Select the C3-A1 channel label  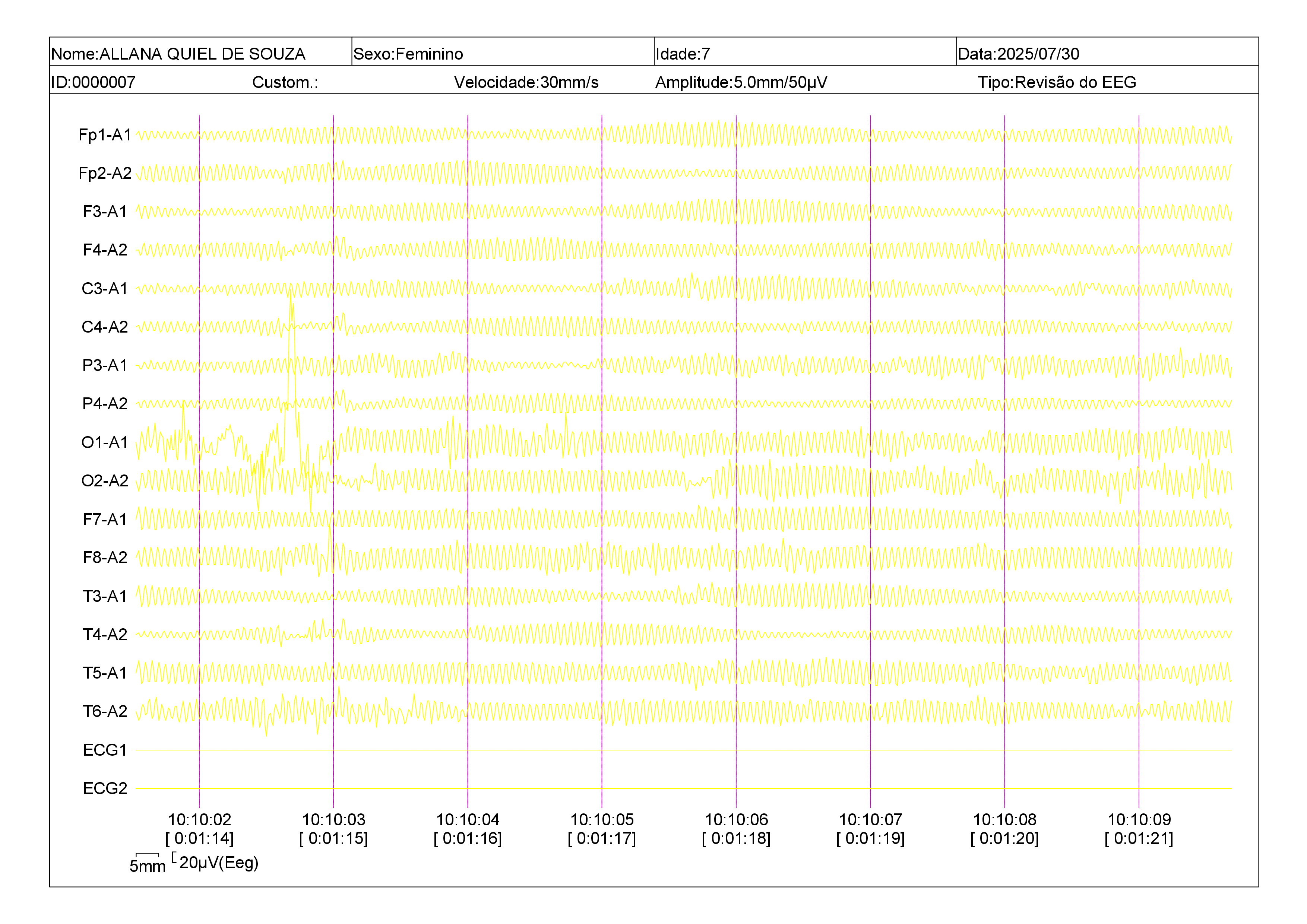(x=105, y=289)
